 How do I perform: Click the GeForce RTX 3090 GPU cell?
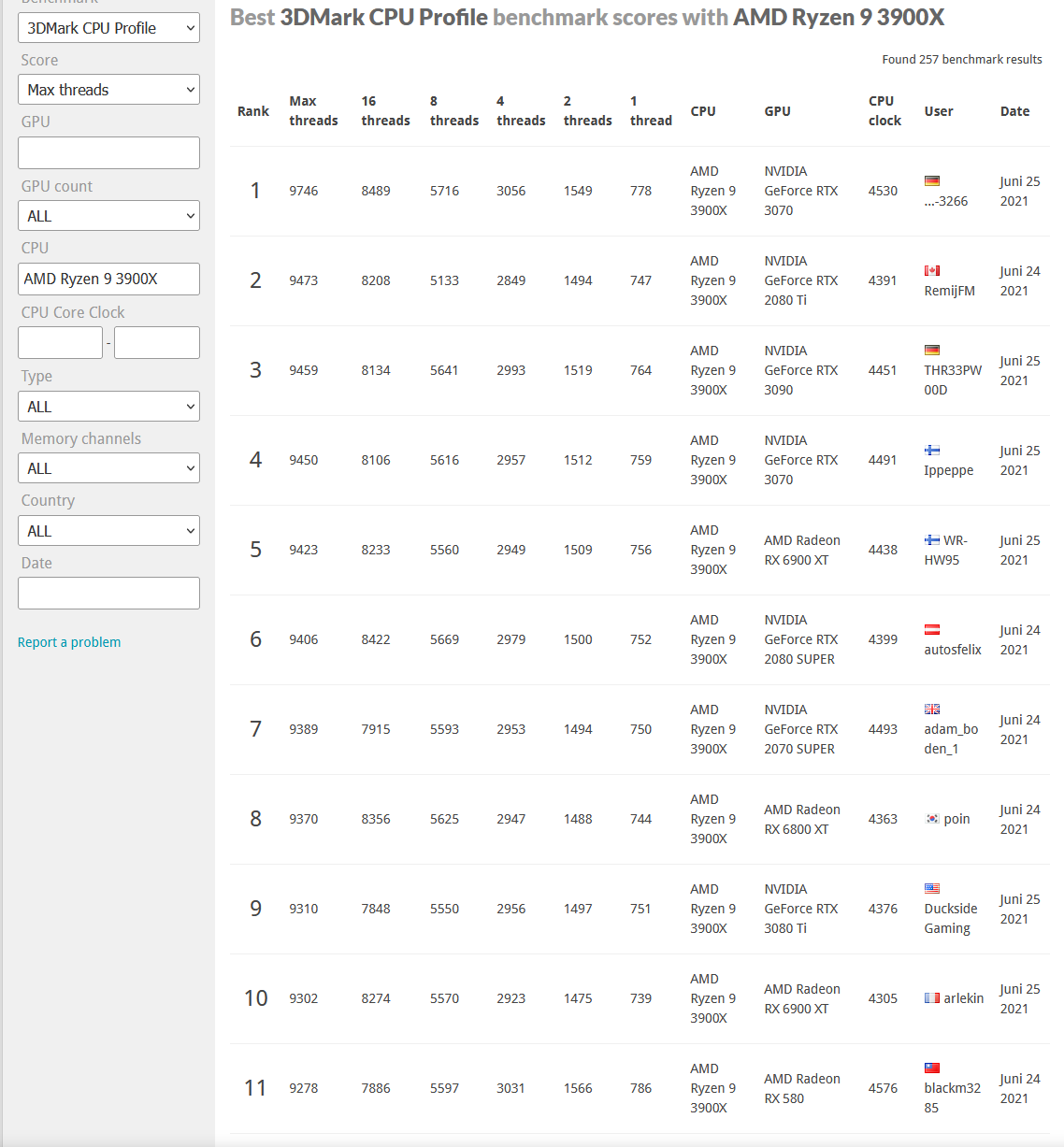pos(800,370)
